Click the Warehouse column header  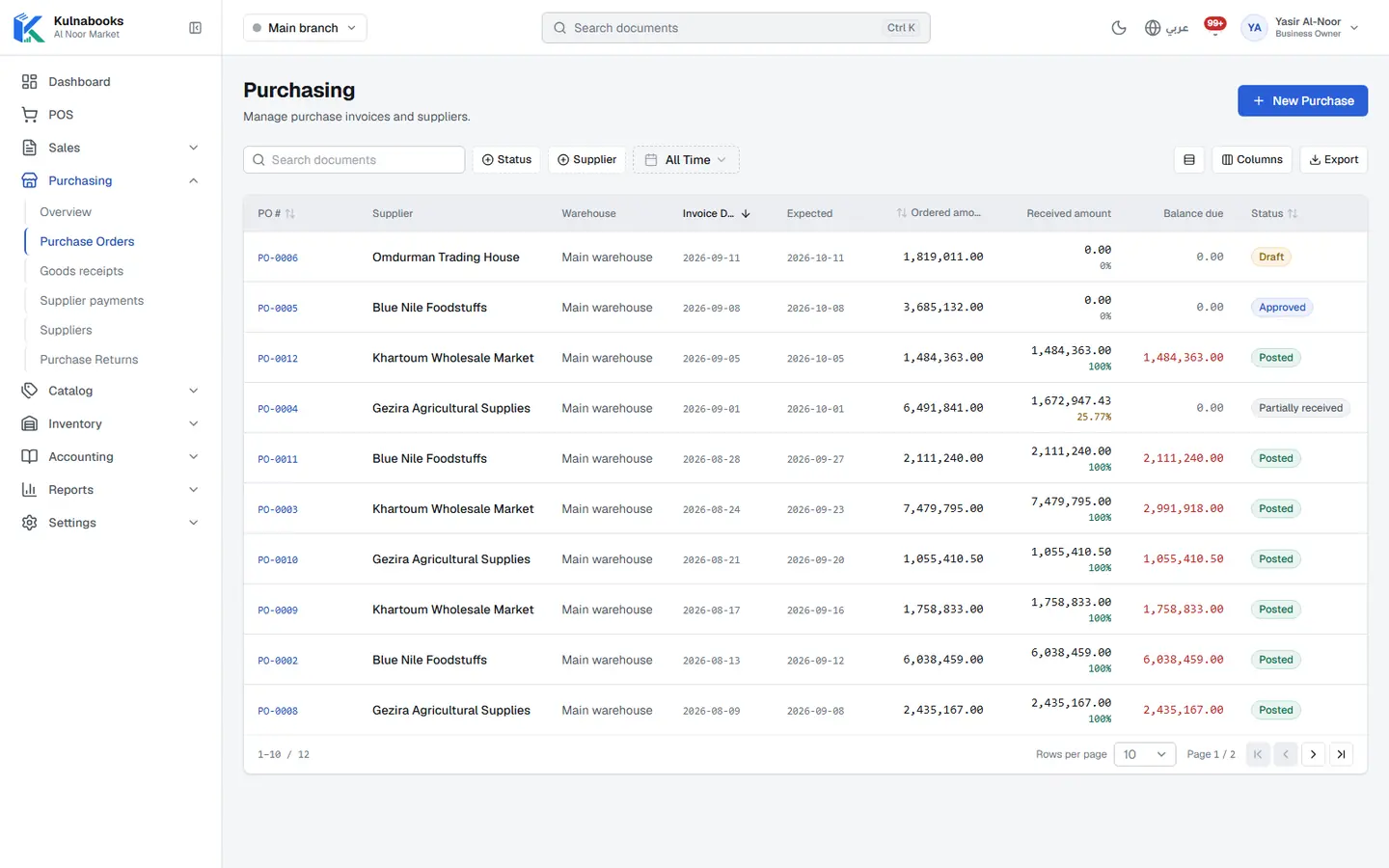pyautogui.click(x=588, y=214)
